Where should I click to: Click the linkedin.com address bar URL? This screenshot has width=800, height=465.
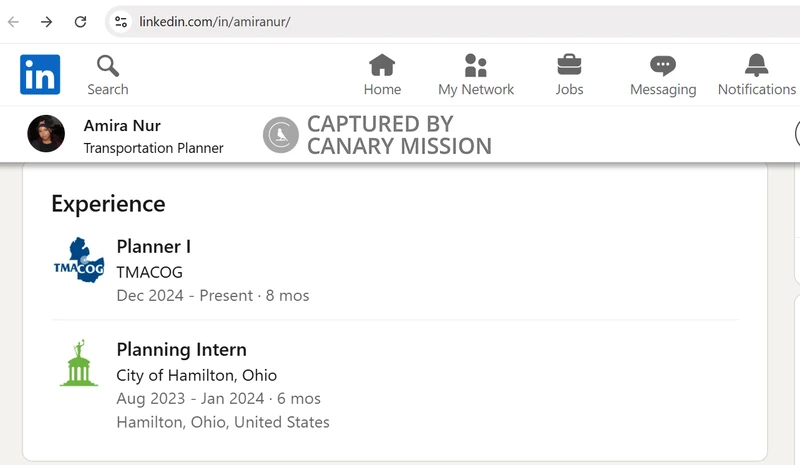coord(215,21)
